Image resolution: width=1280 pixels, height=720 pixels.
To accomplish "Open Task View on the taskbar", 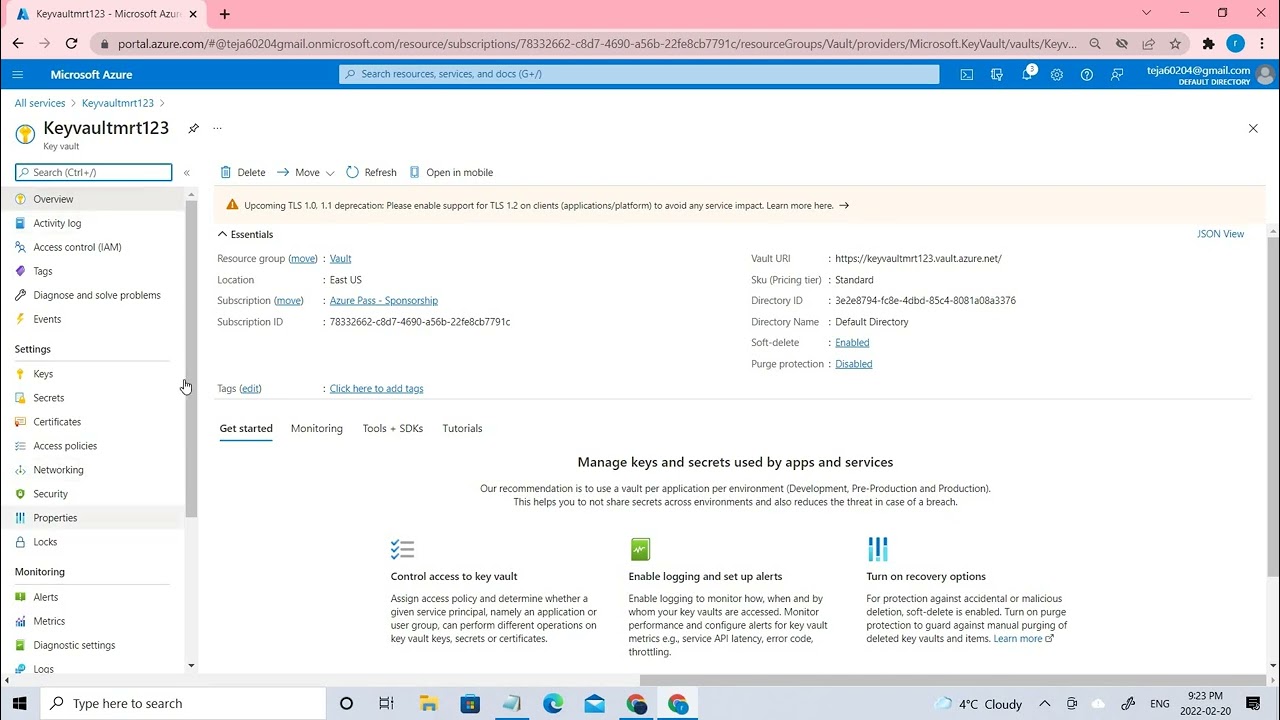I will pyautogui.click(x=386, y=703).
